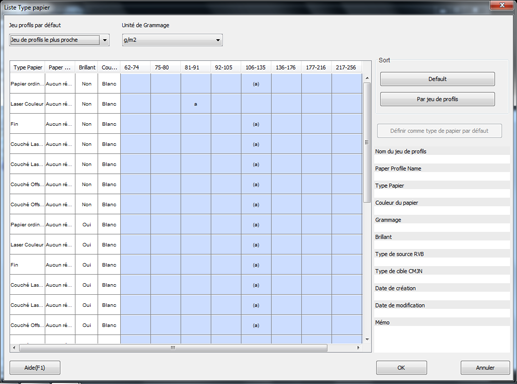The height and width of the screenshot is (384, 517).
Task: Click the Aide(F1) help button
Action: click(x=35, y=368)
